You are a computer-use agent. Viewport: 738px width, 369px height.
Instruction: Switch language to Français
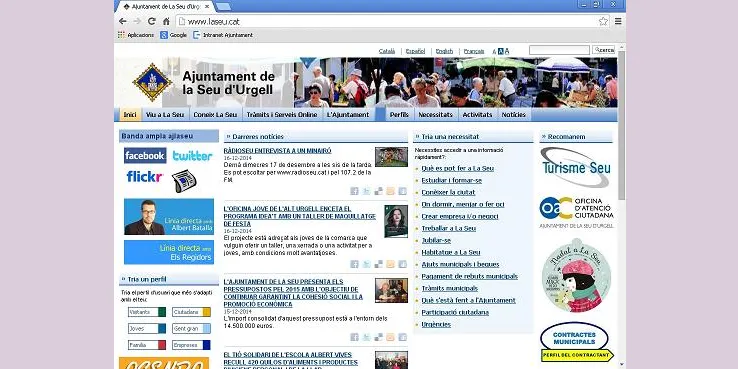474,51
